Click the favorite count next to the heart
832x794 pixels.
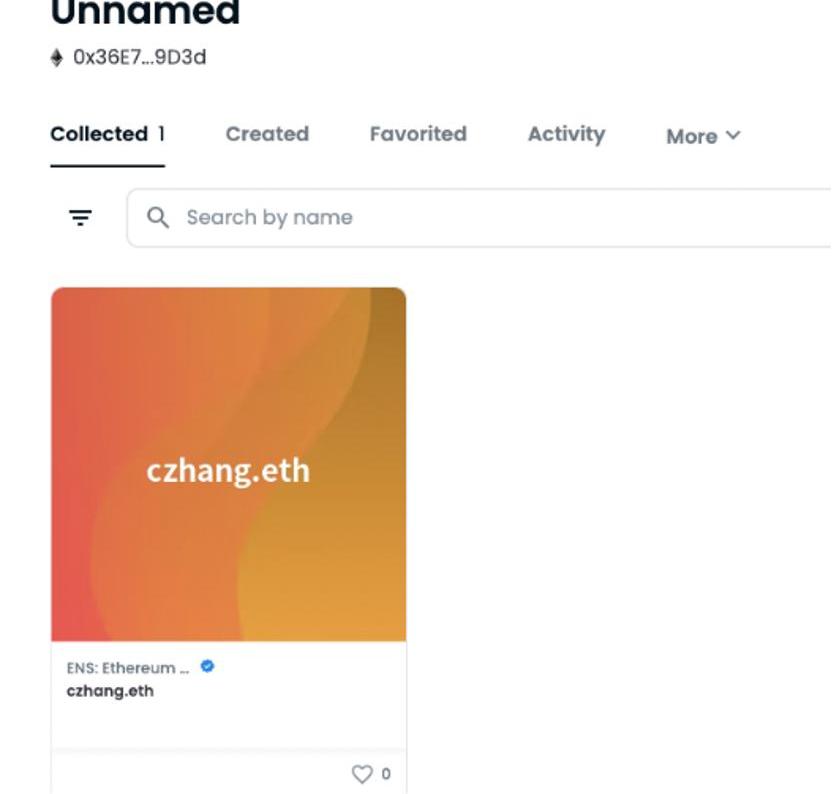(x=386, y=774)
